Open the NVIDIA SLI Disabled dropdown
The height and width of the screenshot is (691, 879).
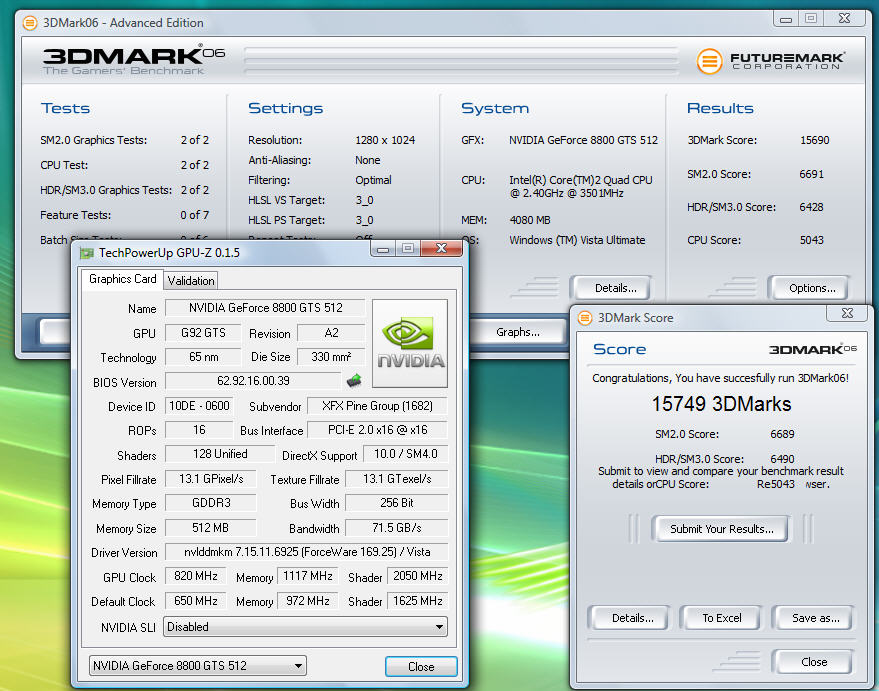coord(306,627)
